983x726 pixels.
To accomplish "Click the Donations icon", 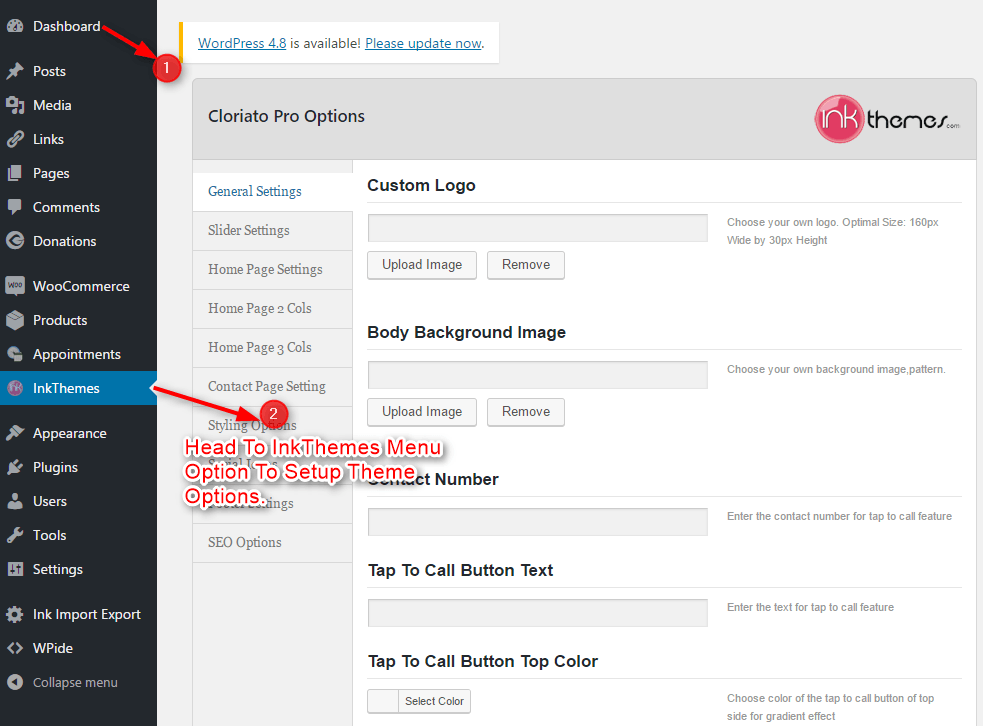I will pos(15,241).
